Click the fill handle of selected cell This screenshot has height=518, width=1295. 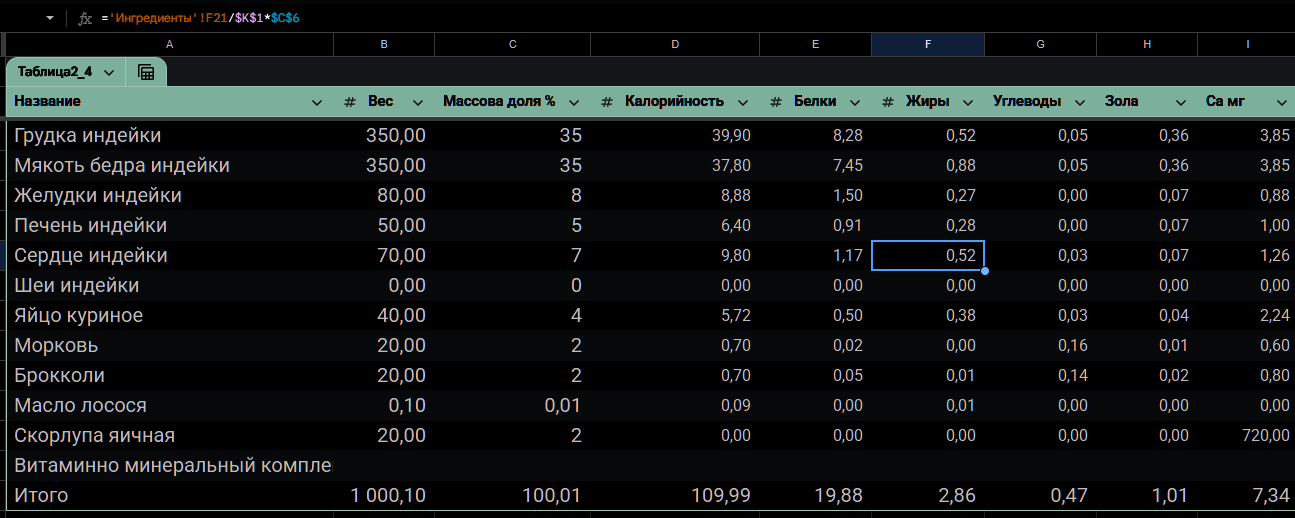985,271
